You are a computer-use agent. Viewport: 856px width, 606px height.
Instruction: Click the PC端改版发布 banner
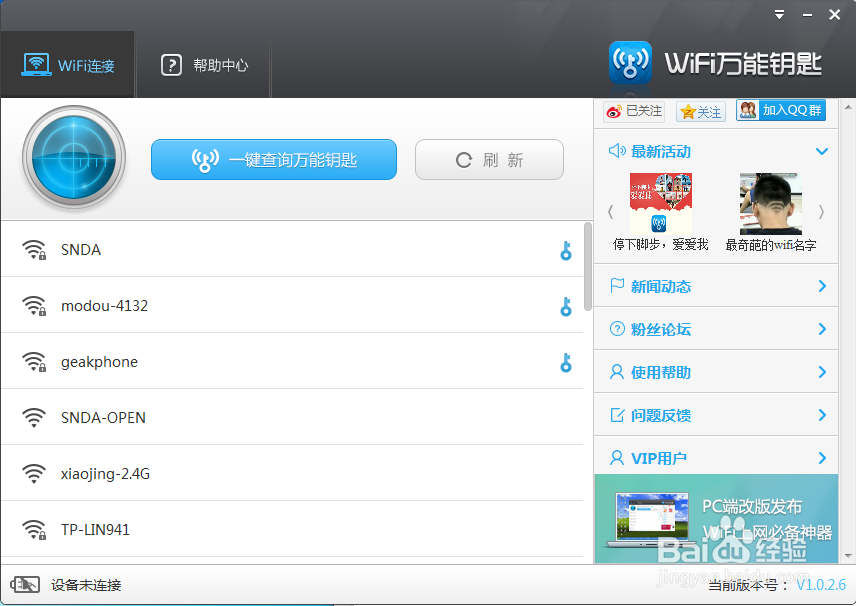coord(716,518)
